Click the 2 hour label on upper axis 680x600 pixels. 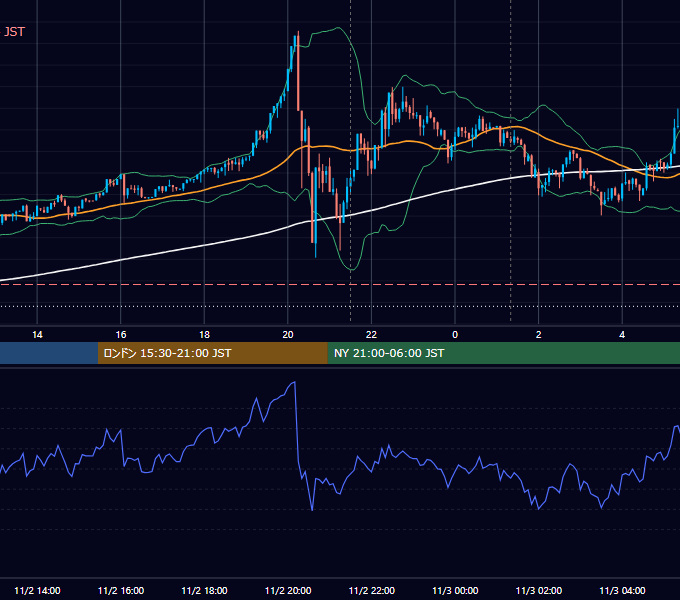[x=539, y=335]
